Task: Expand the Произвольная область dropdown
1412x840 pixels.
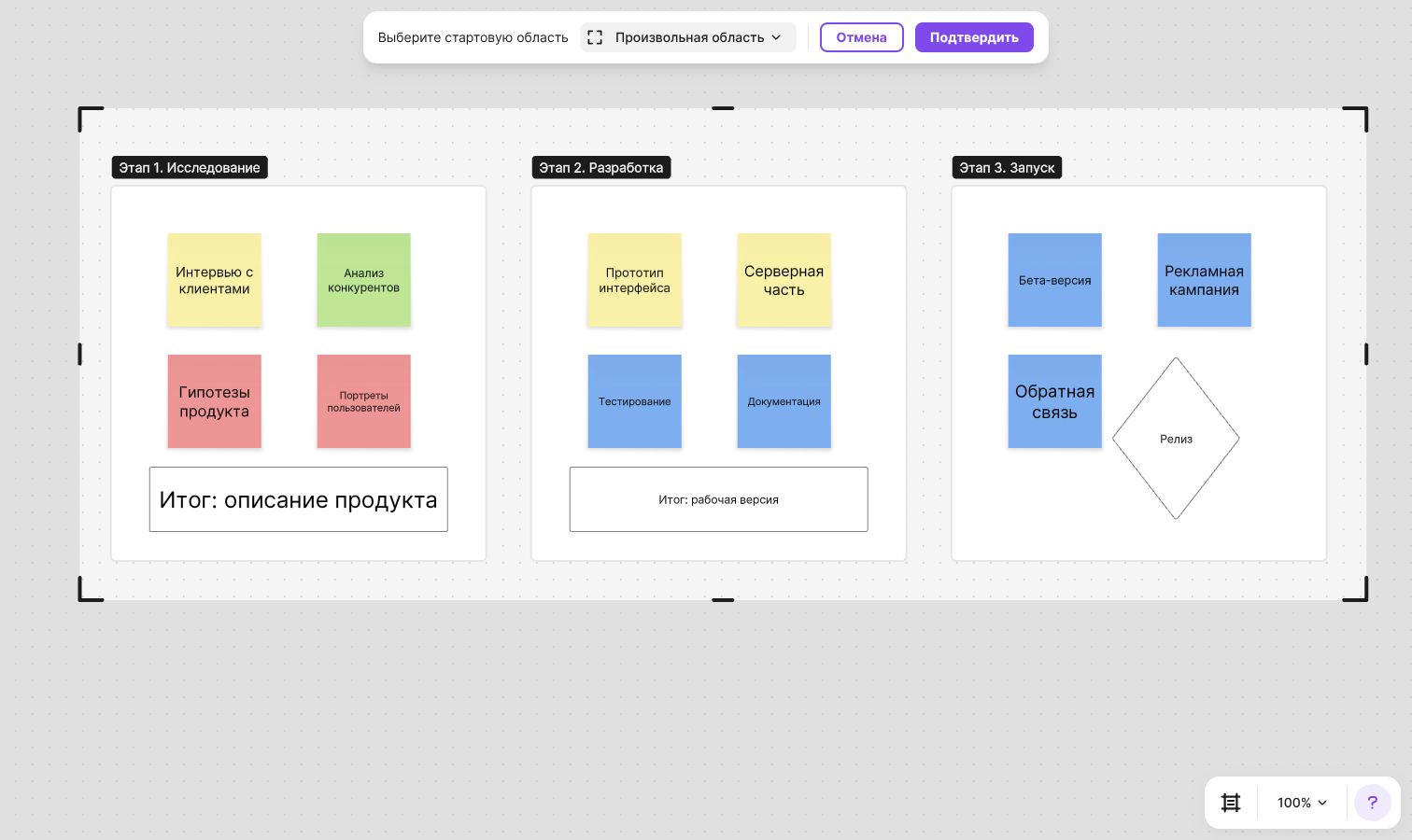Action: [x=688, y=37]
